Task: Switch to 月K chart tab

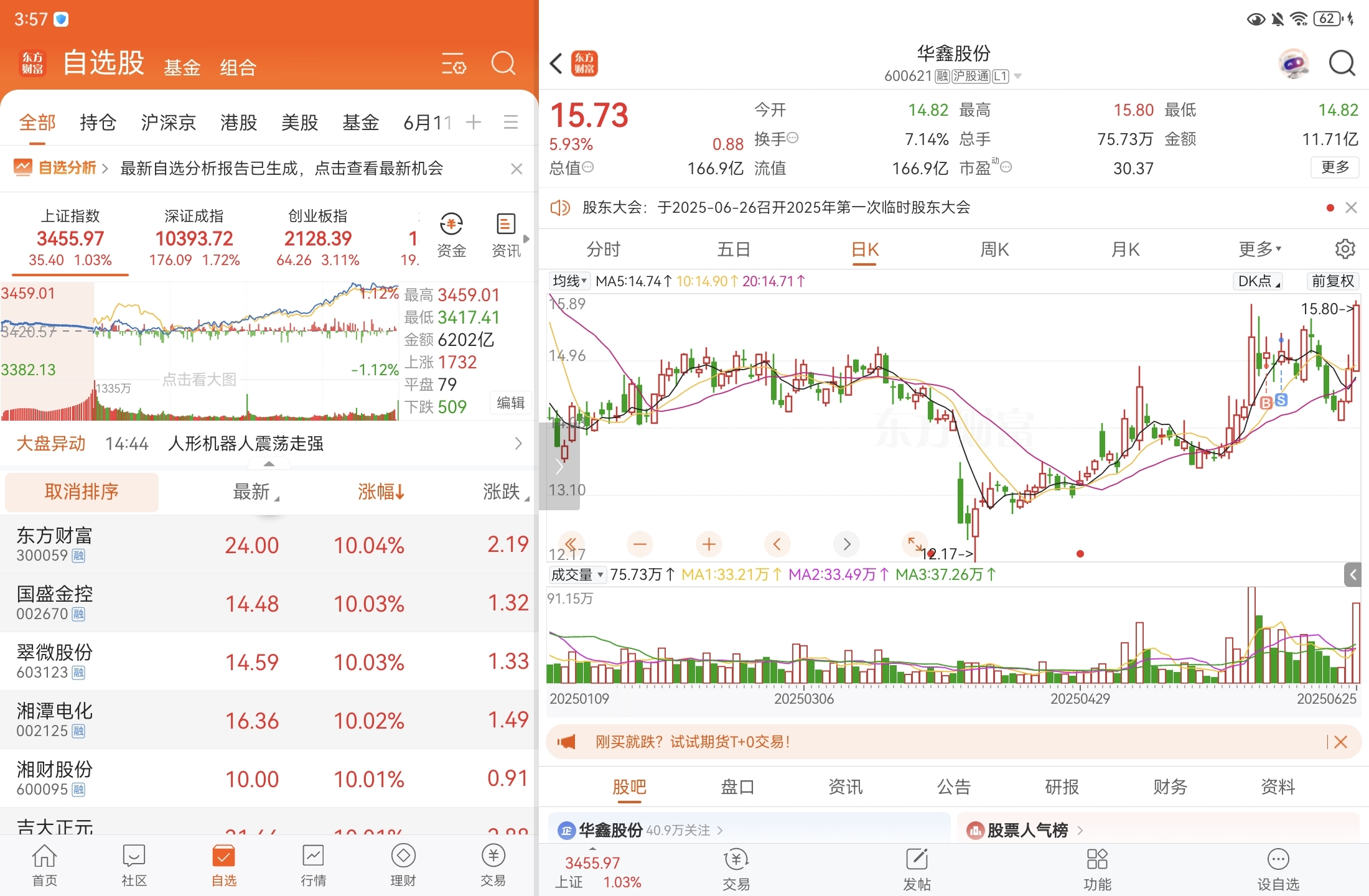Action: click(1125, 250)
